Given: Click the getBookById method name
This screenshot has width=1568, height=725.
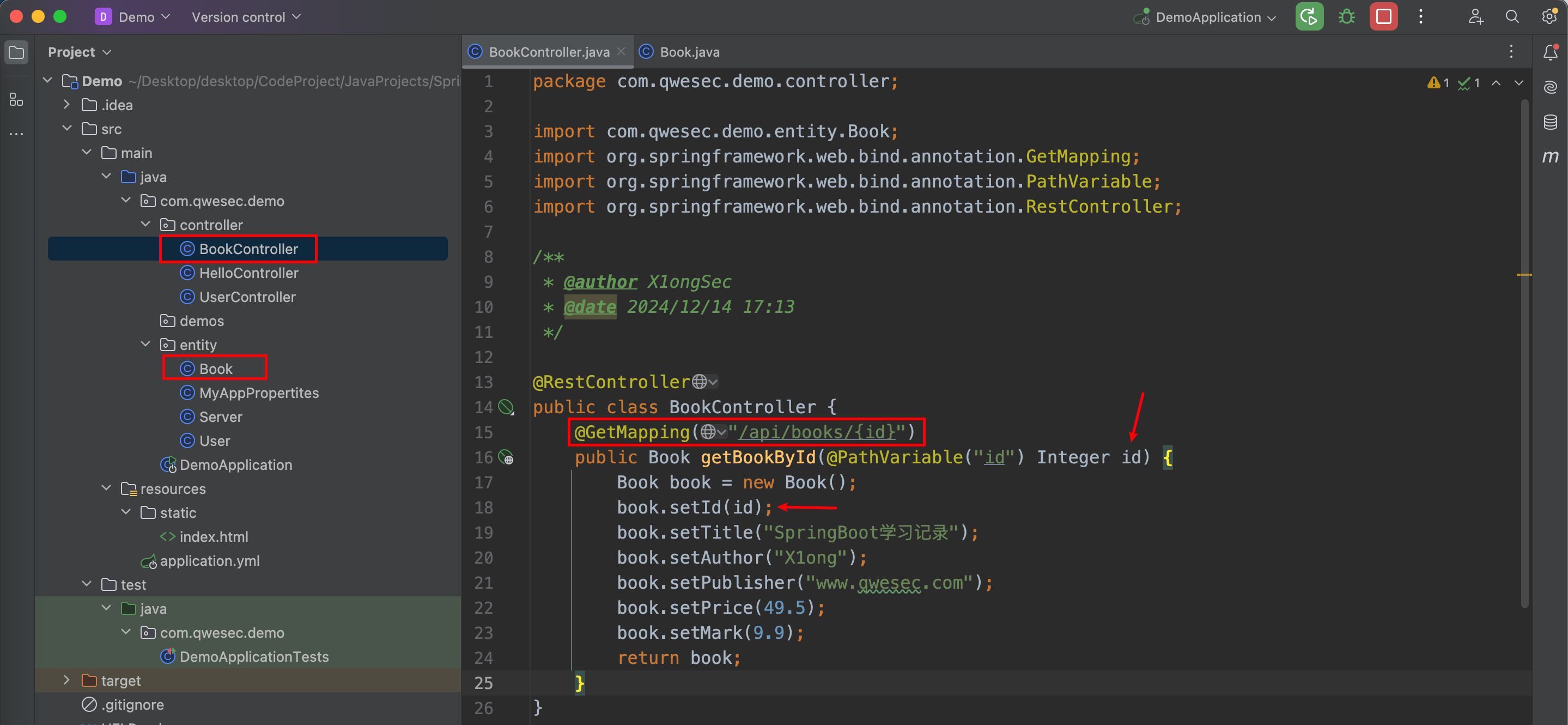Looking at the screenshot, I should [x=758, y=457].
